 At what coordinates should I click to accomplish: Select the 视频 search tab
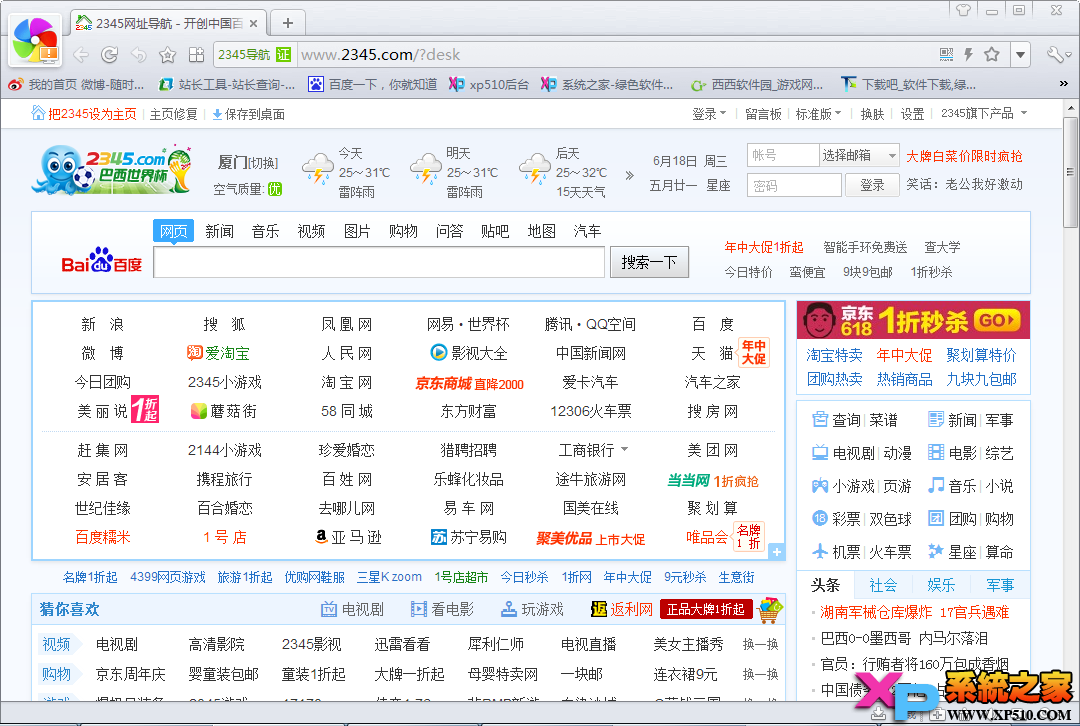[x=311, y=231]
